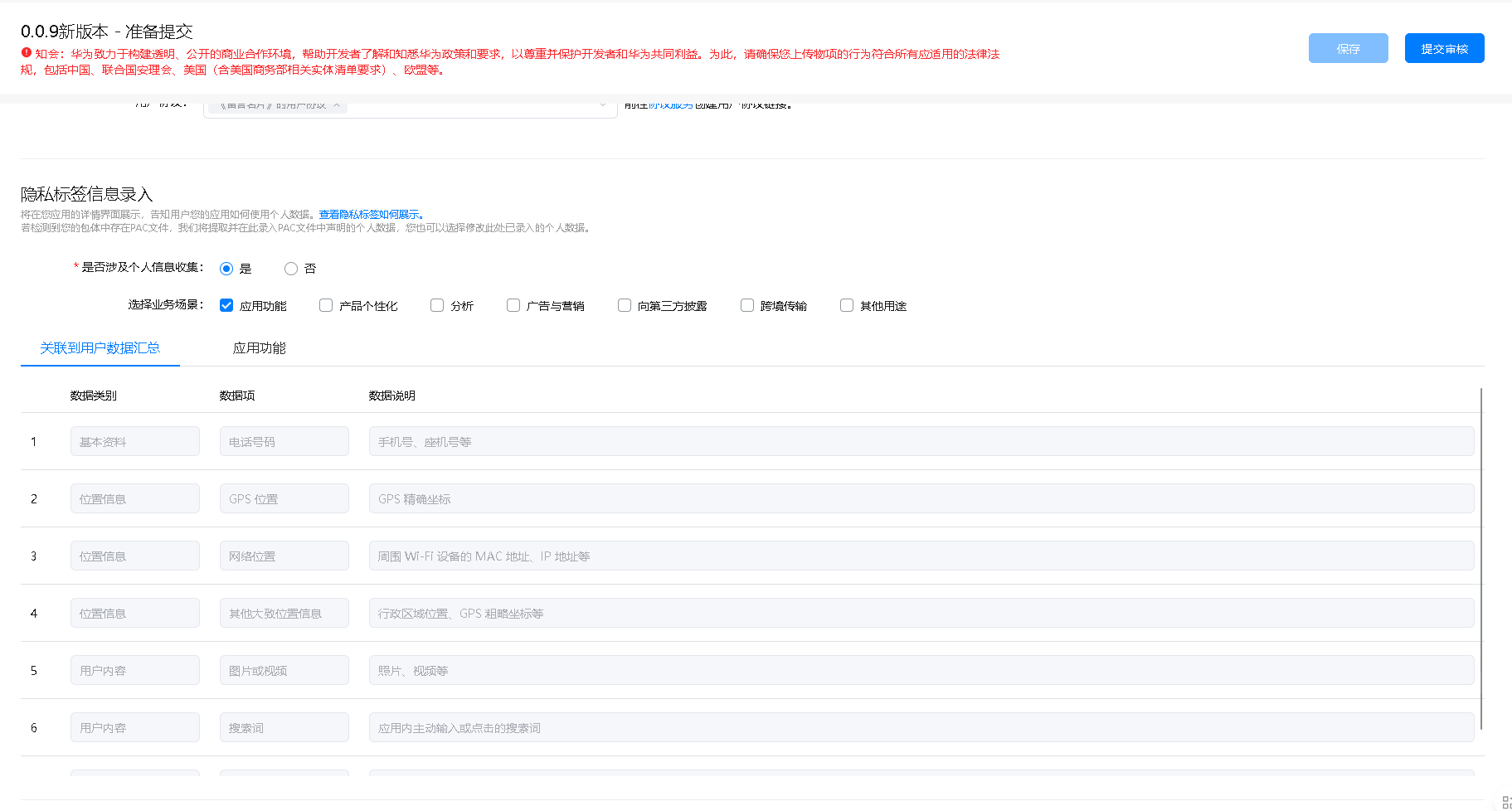Viewport: 1512px width, 811px height.
Task: Enable the 产品个性化 checkbox
Action: click(x=326, y=305)
